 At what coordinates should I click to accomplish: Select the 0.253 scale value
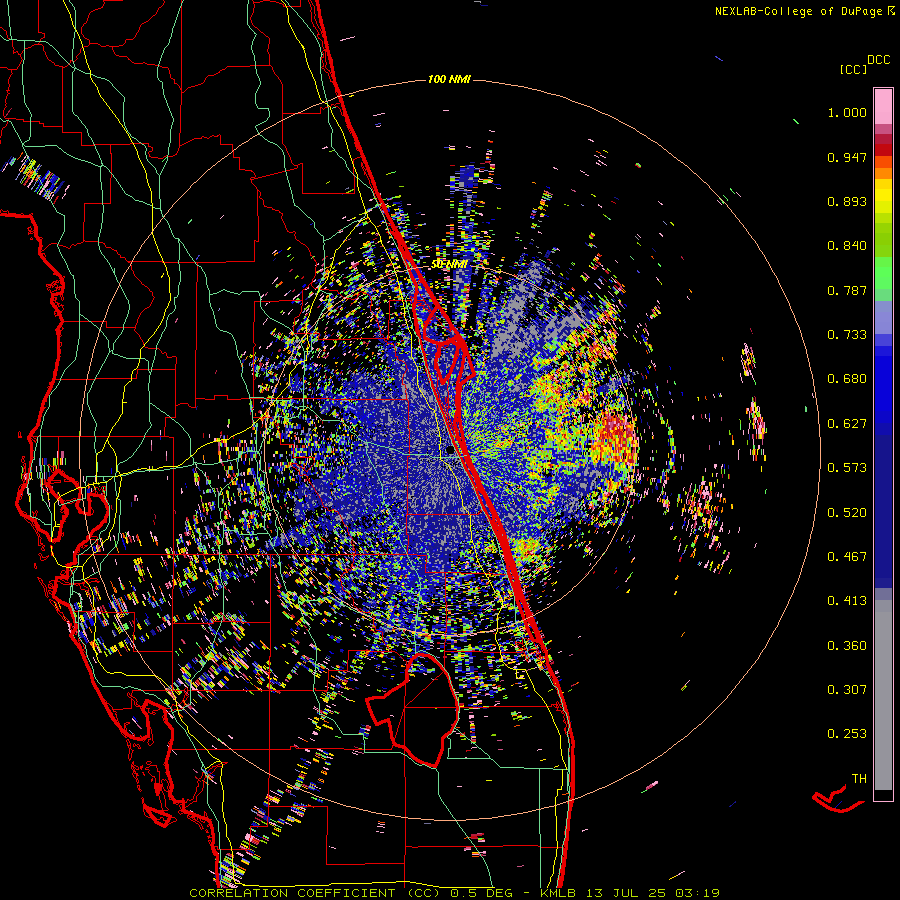point(847,734)
